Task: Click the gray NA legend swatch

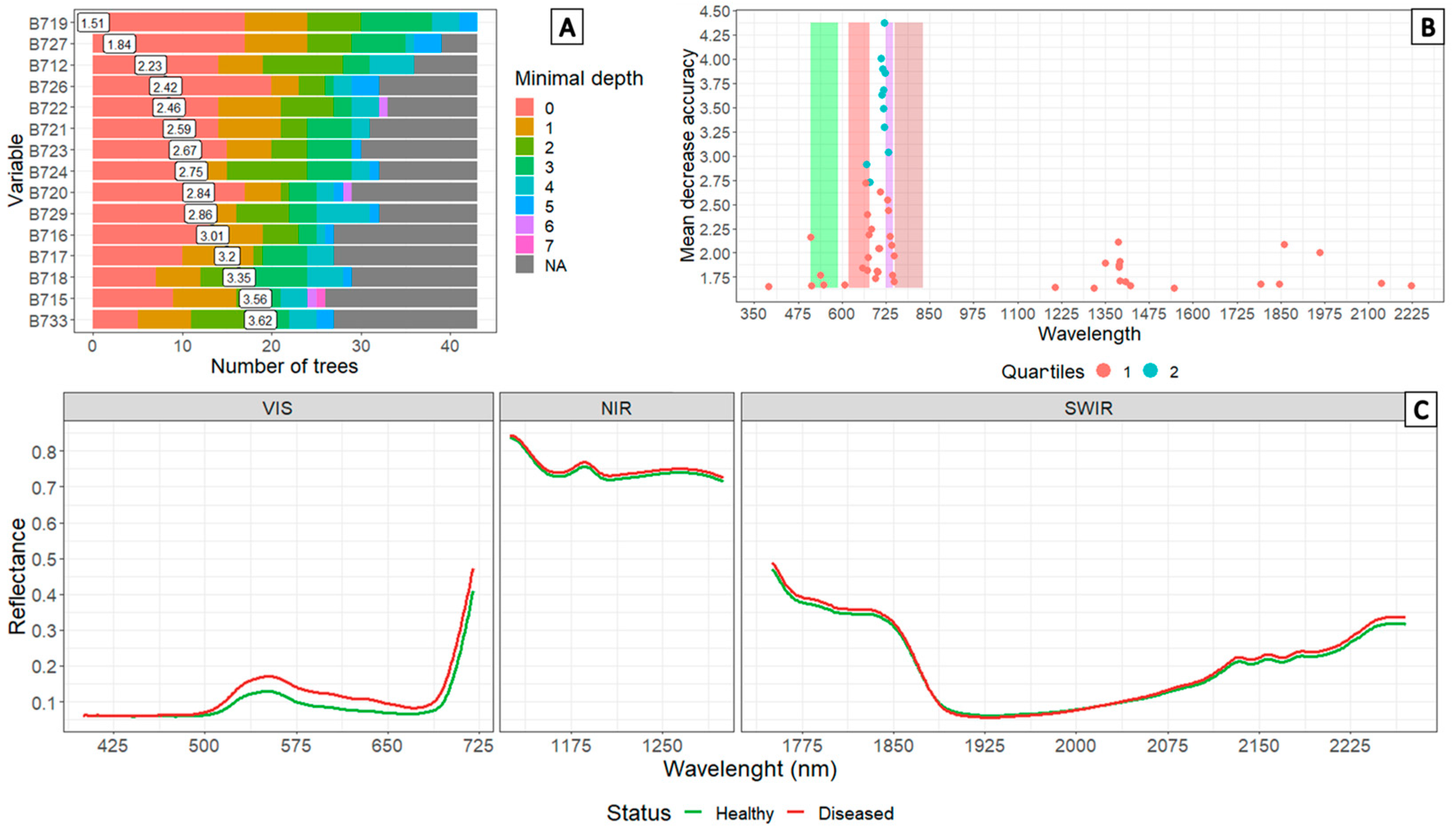Action: (x=524, y=265)
